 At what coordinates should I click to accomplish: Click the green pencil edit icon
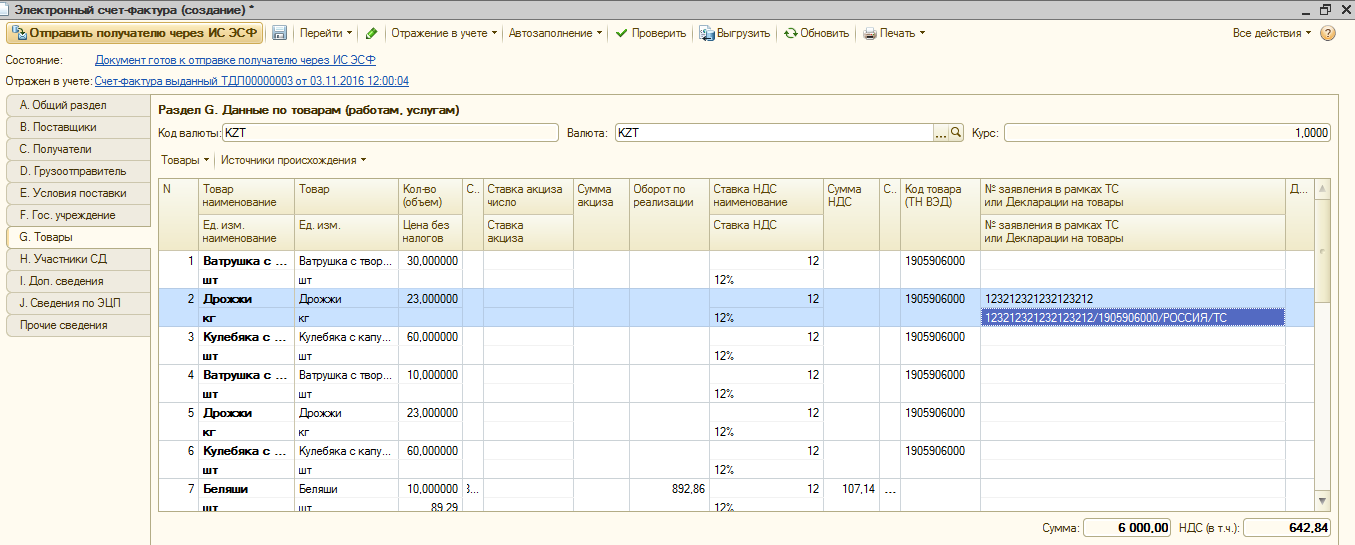pyautogui.click(x=371, y=33)
